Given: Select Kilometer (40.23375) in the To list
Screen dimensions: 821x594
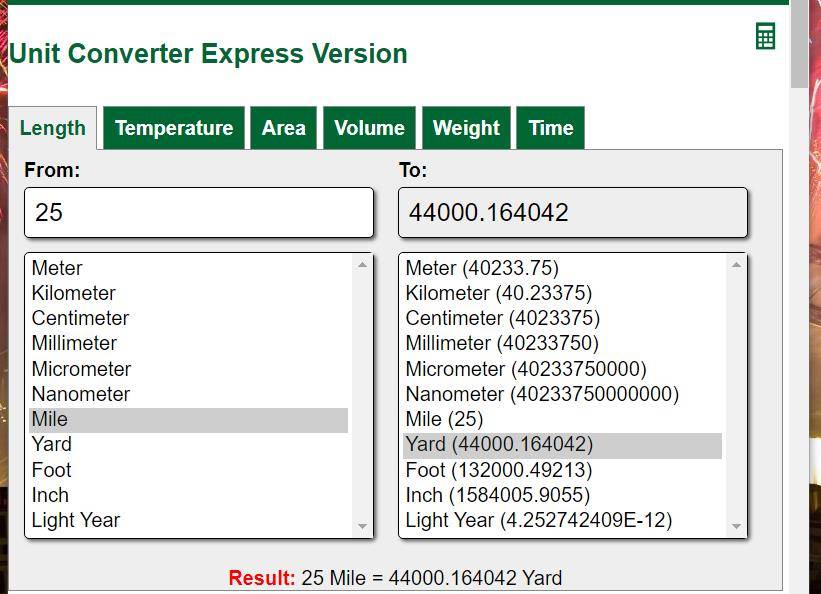Looking at the screenshot, I should point(563,293).
